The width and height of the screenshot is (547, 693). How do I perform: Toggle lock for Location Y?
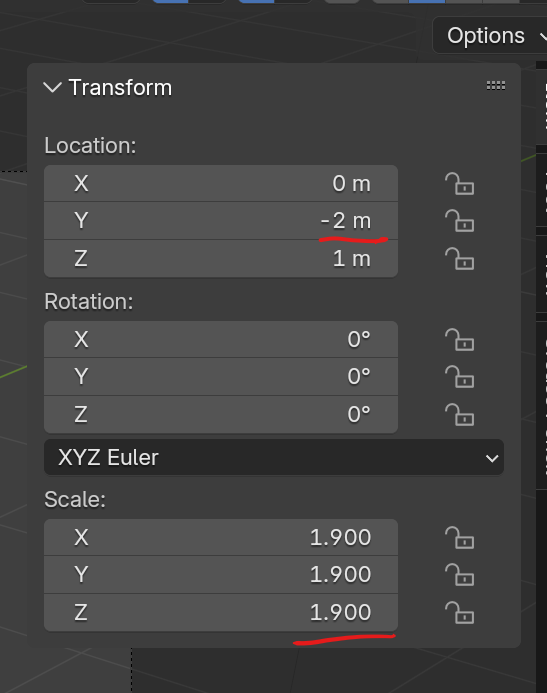pos(459,221)
